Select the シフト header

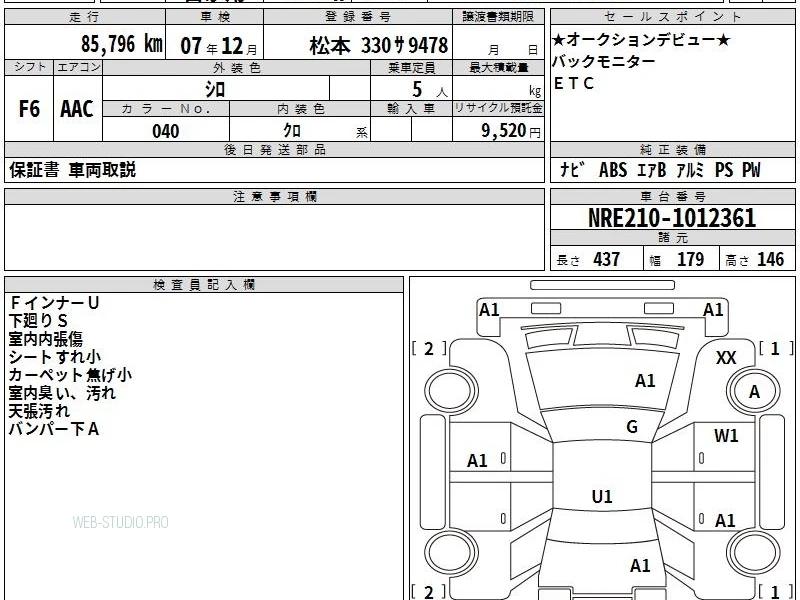click(x=29, y=67)
